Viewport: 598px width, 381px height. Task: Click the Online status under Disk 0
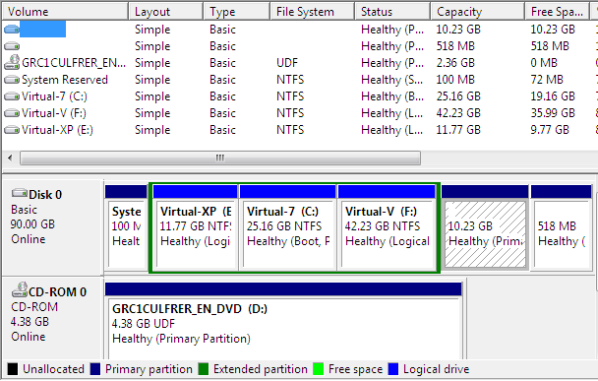click(28, 239)
